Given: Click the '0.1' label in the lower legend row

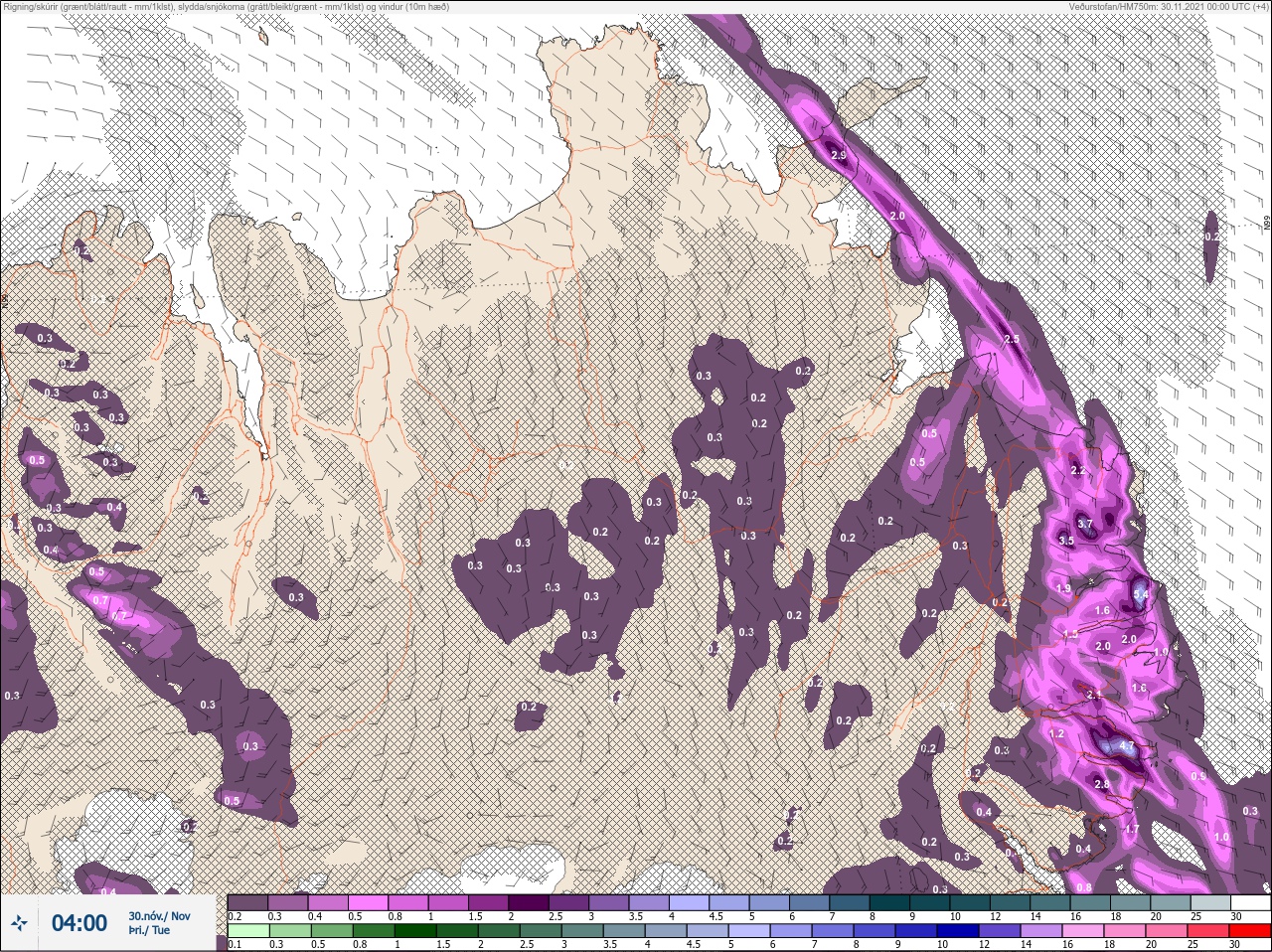Looking at the screenshot, I should 235,945.
